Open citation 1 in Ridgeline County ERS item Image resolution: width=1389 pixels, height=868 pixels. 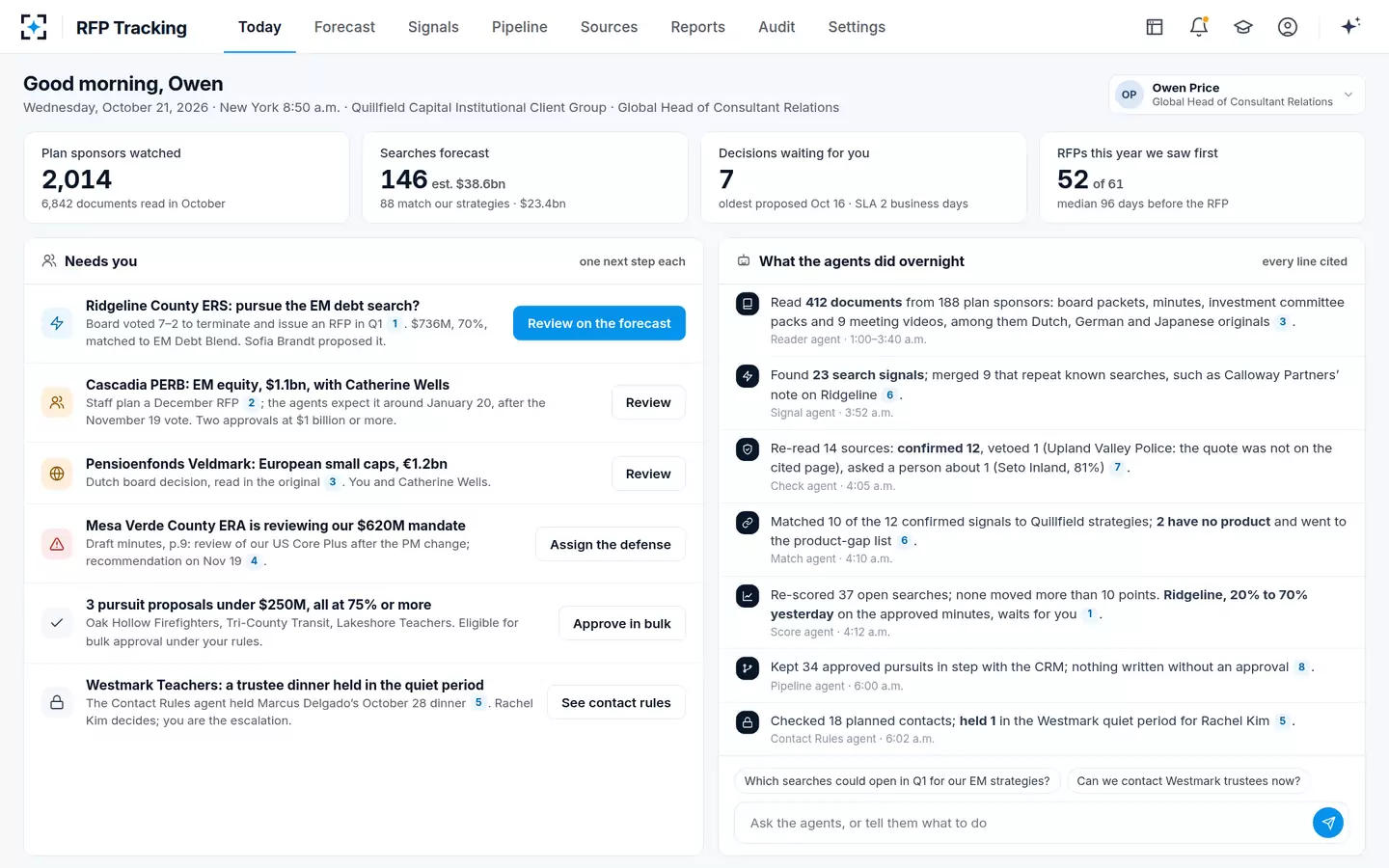pos(395,324)
